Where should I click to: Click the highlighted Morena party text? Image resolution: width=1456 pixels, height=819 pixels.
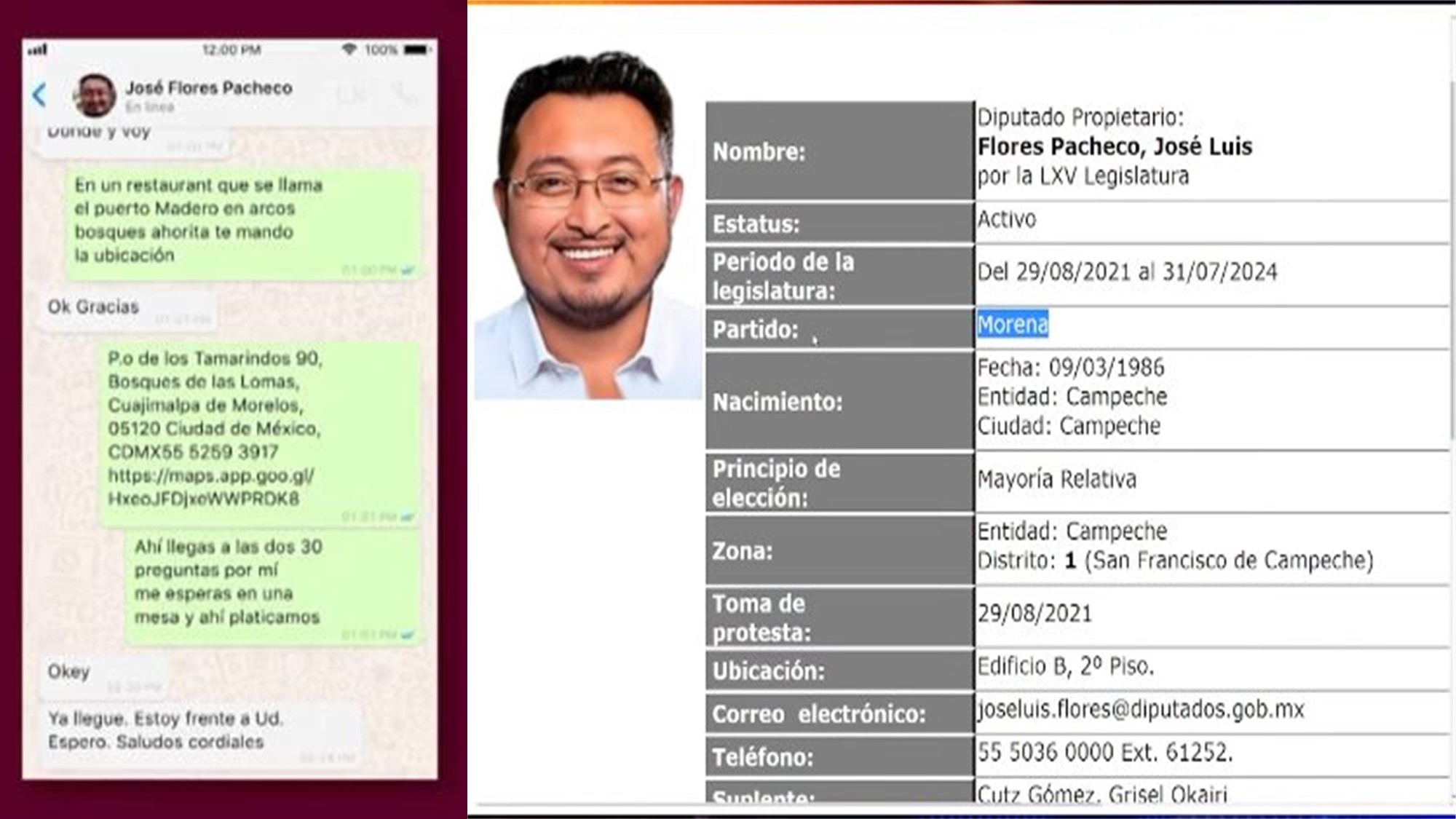click(x=1012, y=325)
